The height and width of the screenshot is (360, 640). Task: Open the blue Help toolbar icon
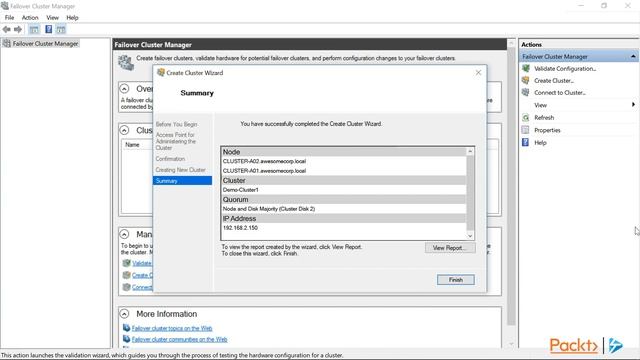pyautogui.click(x=49, y=29)
